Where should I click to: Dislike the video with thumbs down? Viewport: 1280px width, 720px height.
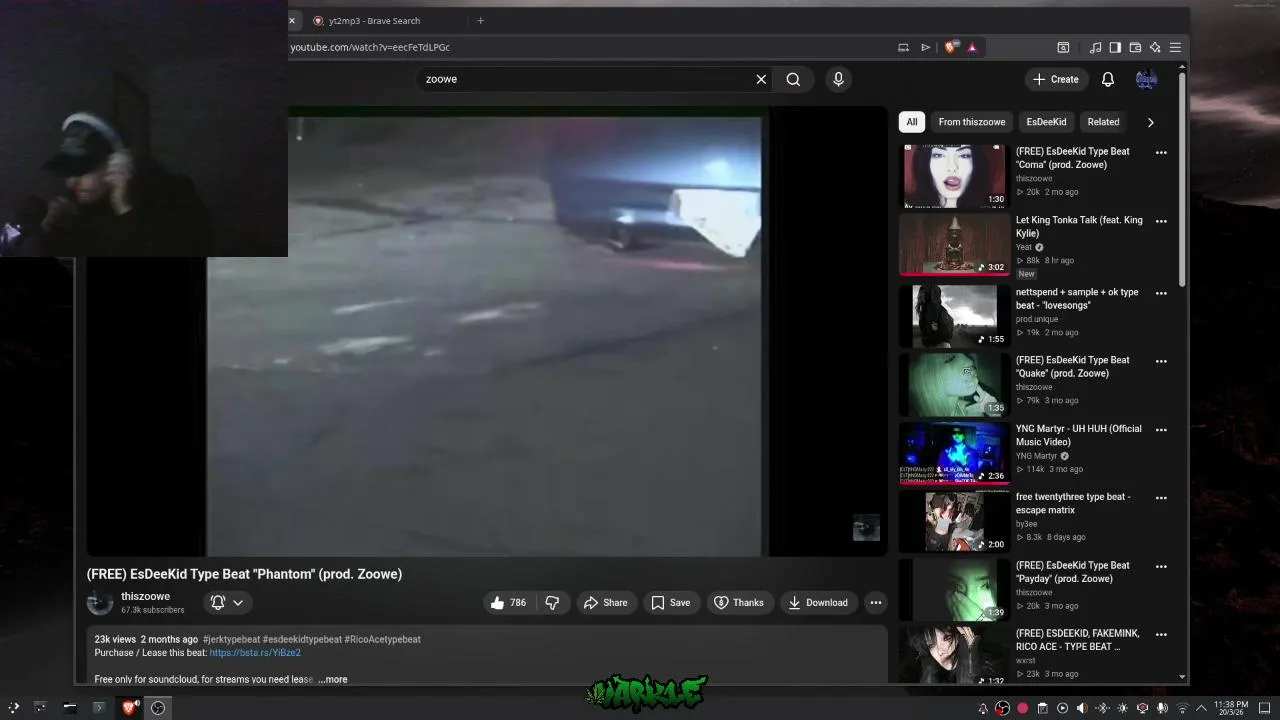(x=552, y=602)
